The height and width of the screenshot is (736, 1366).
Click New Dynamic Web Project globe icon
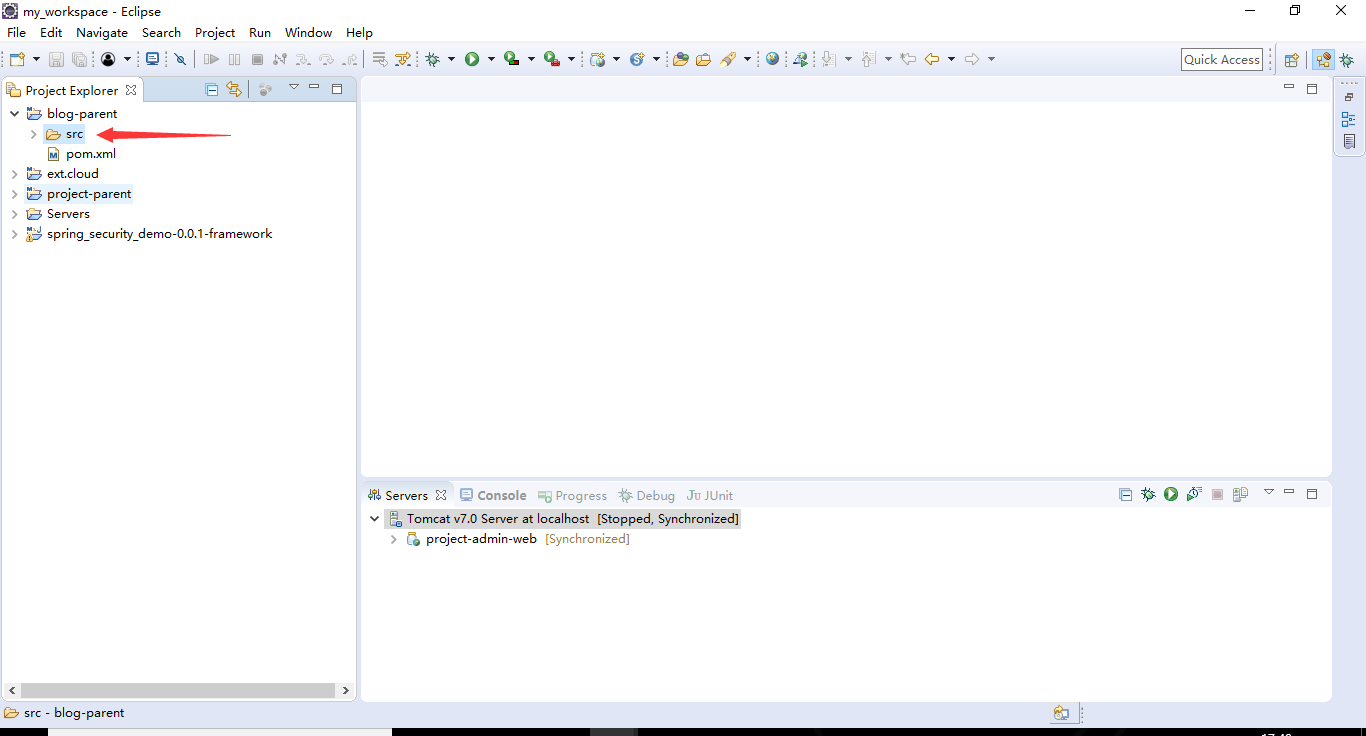click(x=598, y=59)
